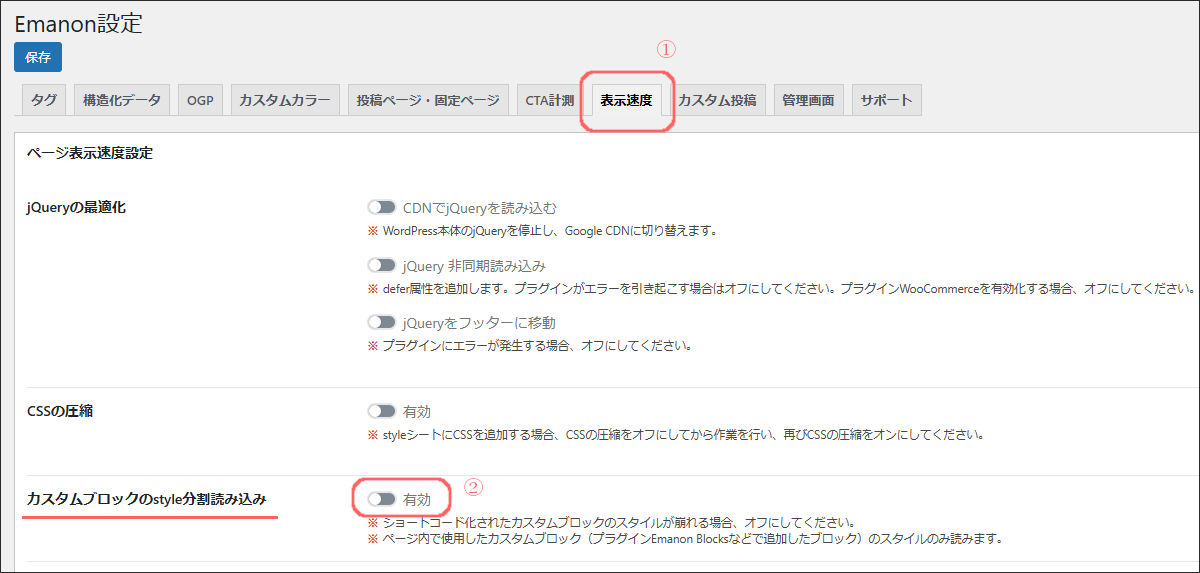Toggle カスタムブロックのstyle分割読み込み 有効 switch
Screen dimensions: 1200x573
tap(381, 499)
